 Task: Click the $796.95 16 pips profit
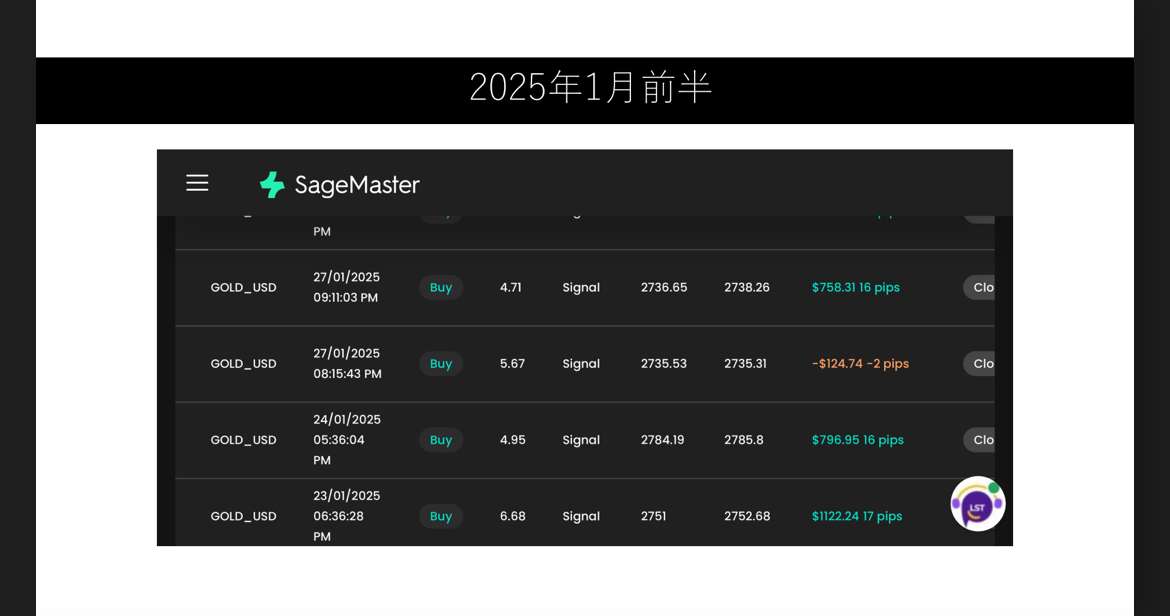point(857,440)
